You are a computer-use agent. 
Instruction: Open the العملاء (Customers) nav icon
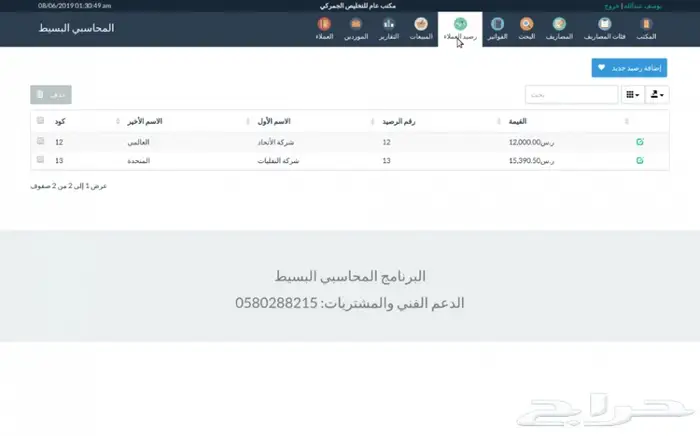click(x=325, y=29)
